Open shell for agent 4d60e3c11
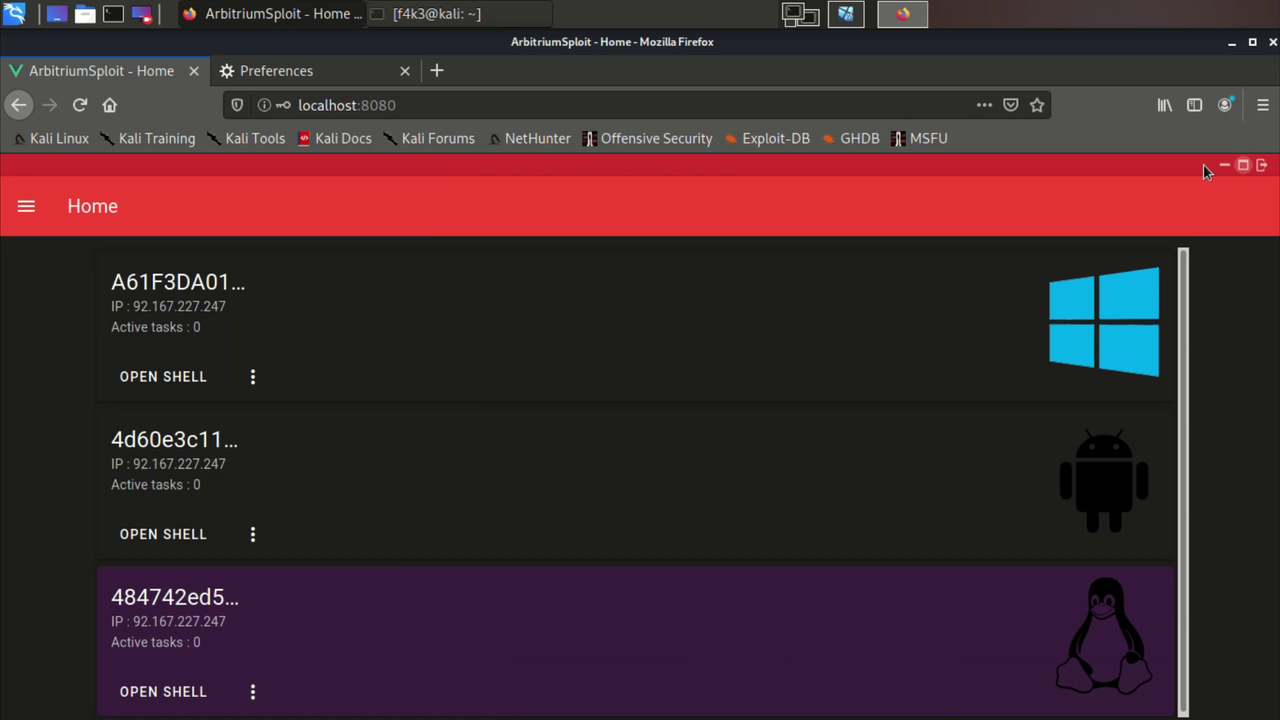Image resolution: width=1280 pixels, height=720 pixels. point(163,534)
